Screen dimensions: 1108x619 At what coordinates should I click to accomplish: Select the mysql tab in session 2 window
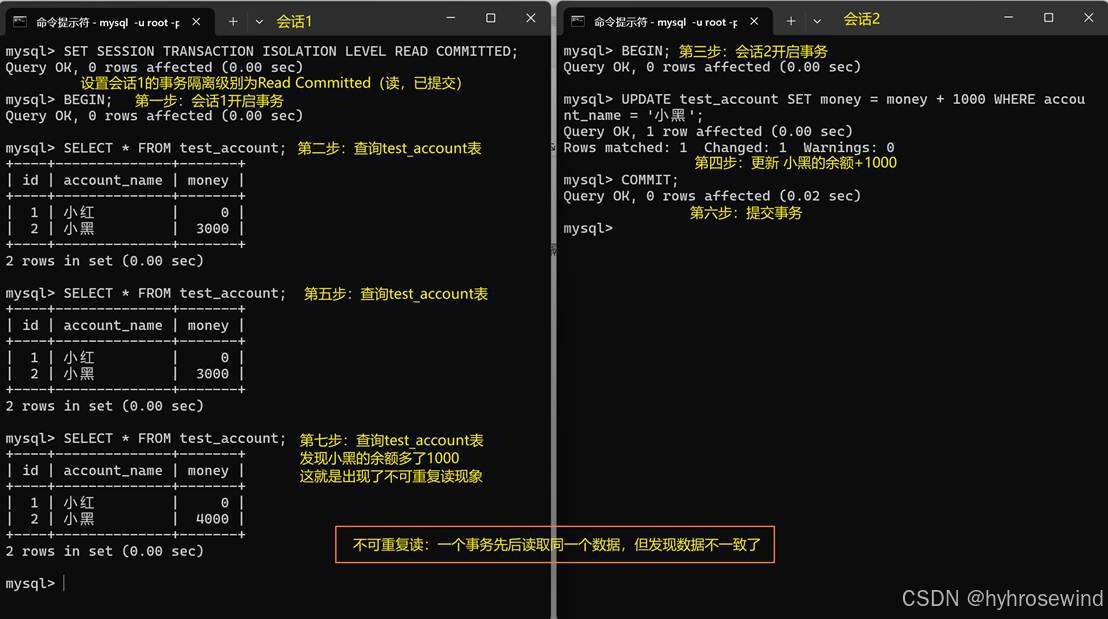tap(666, 22)
